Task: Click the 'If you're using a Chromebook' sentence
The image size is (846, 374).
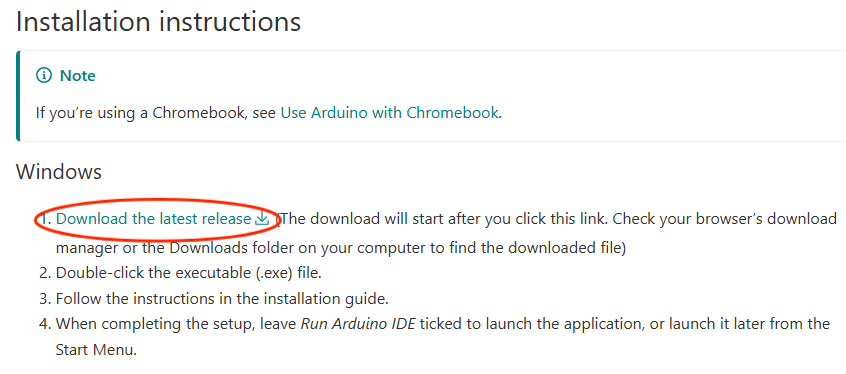Action: point(269,113)
